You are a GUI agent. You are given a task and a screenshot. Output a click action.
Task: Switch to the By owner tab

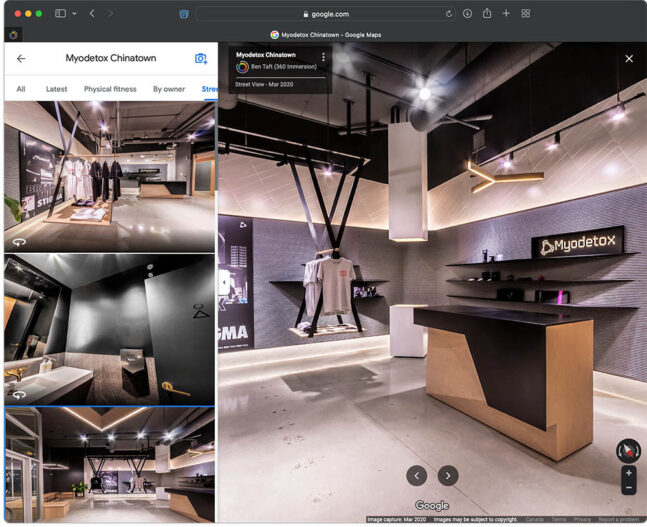(169, 89)
